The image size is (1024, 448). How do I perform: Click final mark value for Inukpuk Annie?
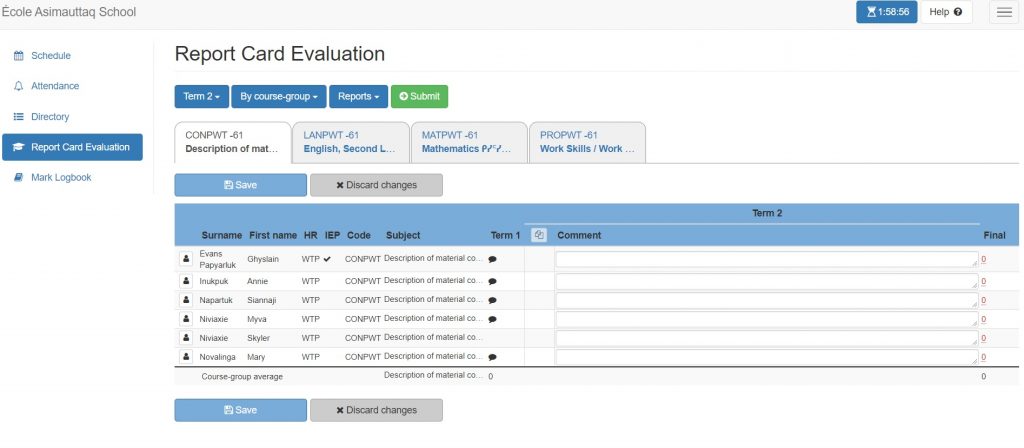coord(983,281)
